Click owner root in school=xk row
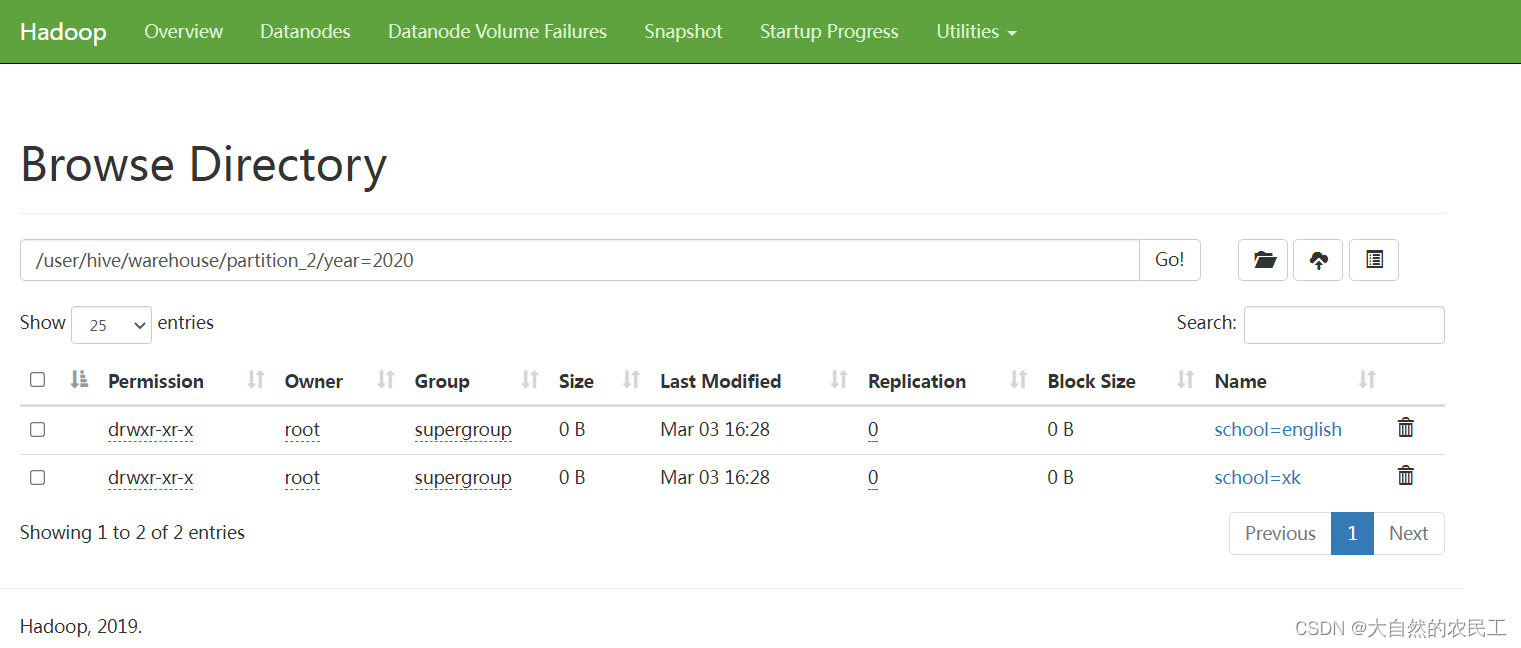 tap(302, 478)
